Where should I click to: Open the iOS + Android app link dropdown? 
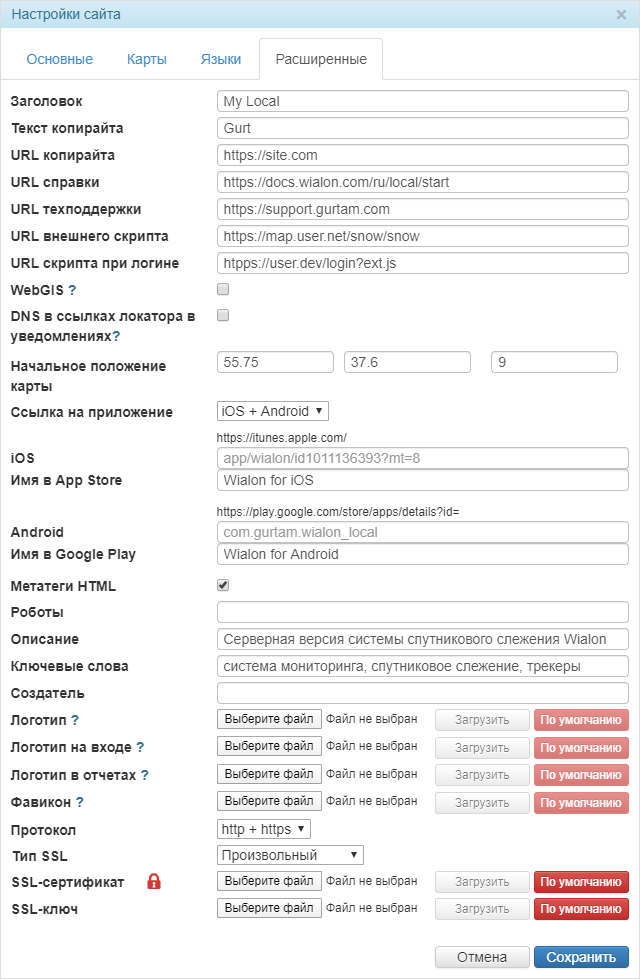272,411
